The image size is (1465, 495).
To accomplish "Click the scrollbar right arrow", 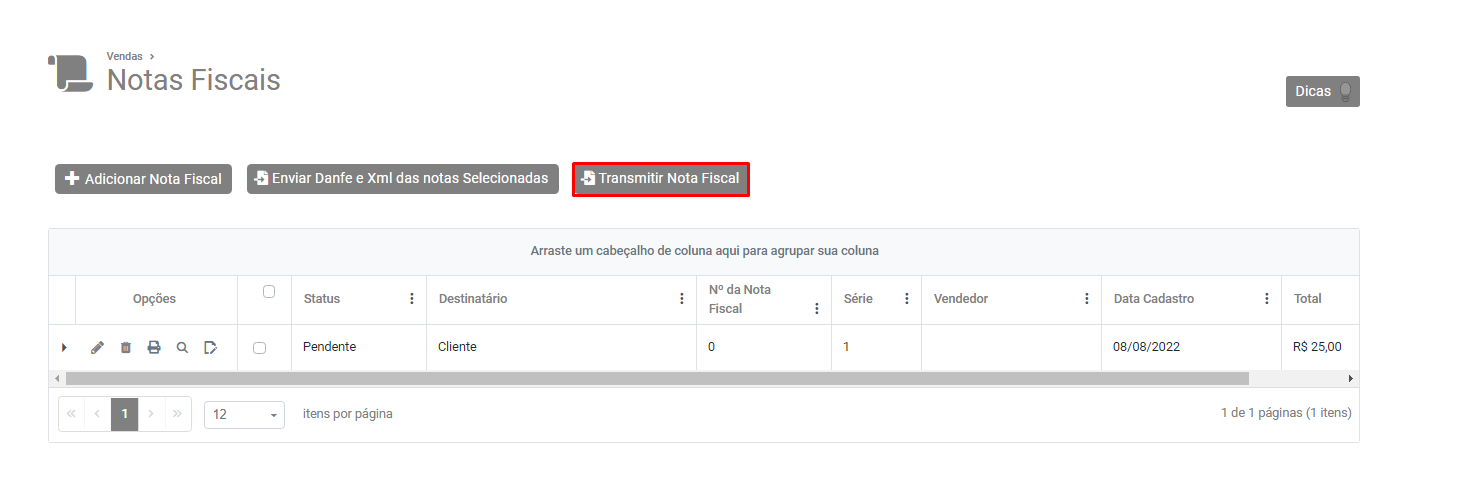I will click(1351, 379).
